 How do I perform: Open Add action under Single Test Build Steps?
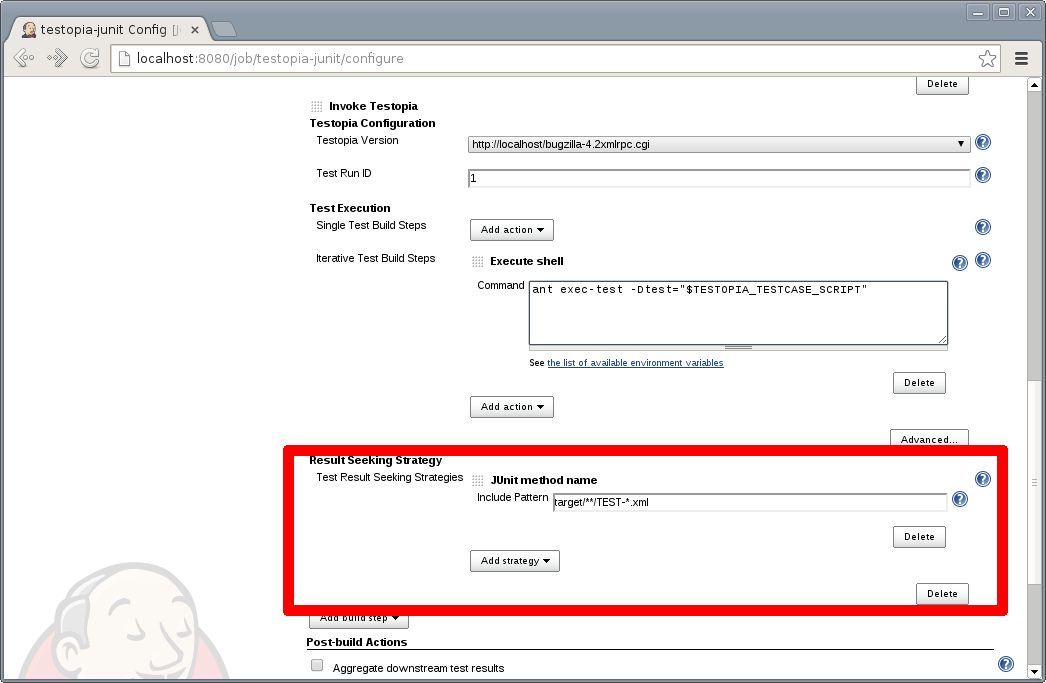click(x=512, y=229)
